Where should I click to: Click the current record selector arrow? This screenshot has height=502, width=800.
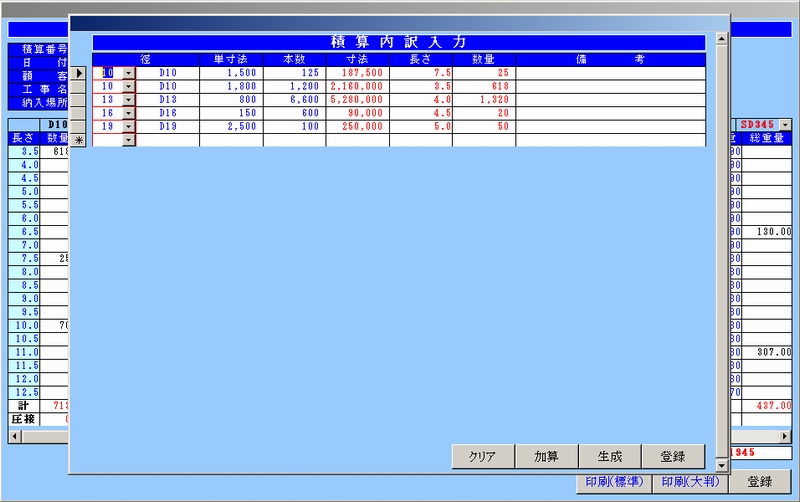point(80,73)
